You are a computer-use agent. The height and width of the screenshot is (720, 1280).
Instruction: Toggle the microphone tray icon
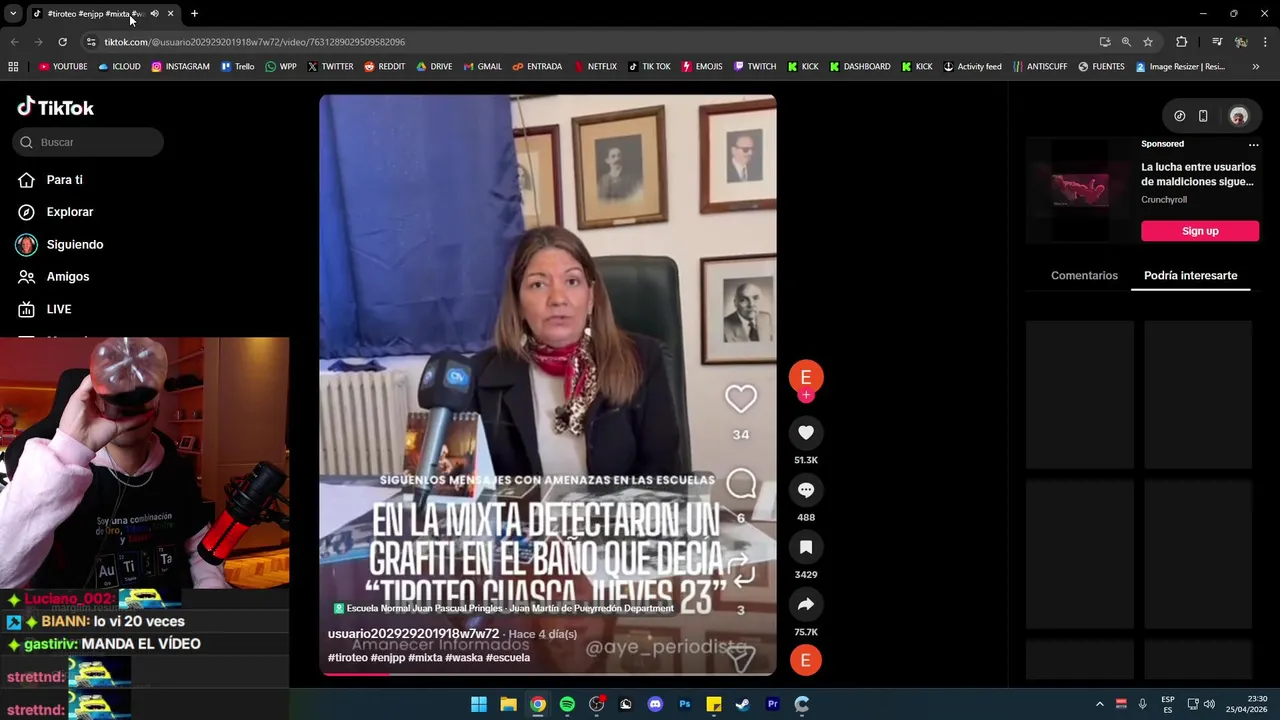coord(1142,704)
